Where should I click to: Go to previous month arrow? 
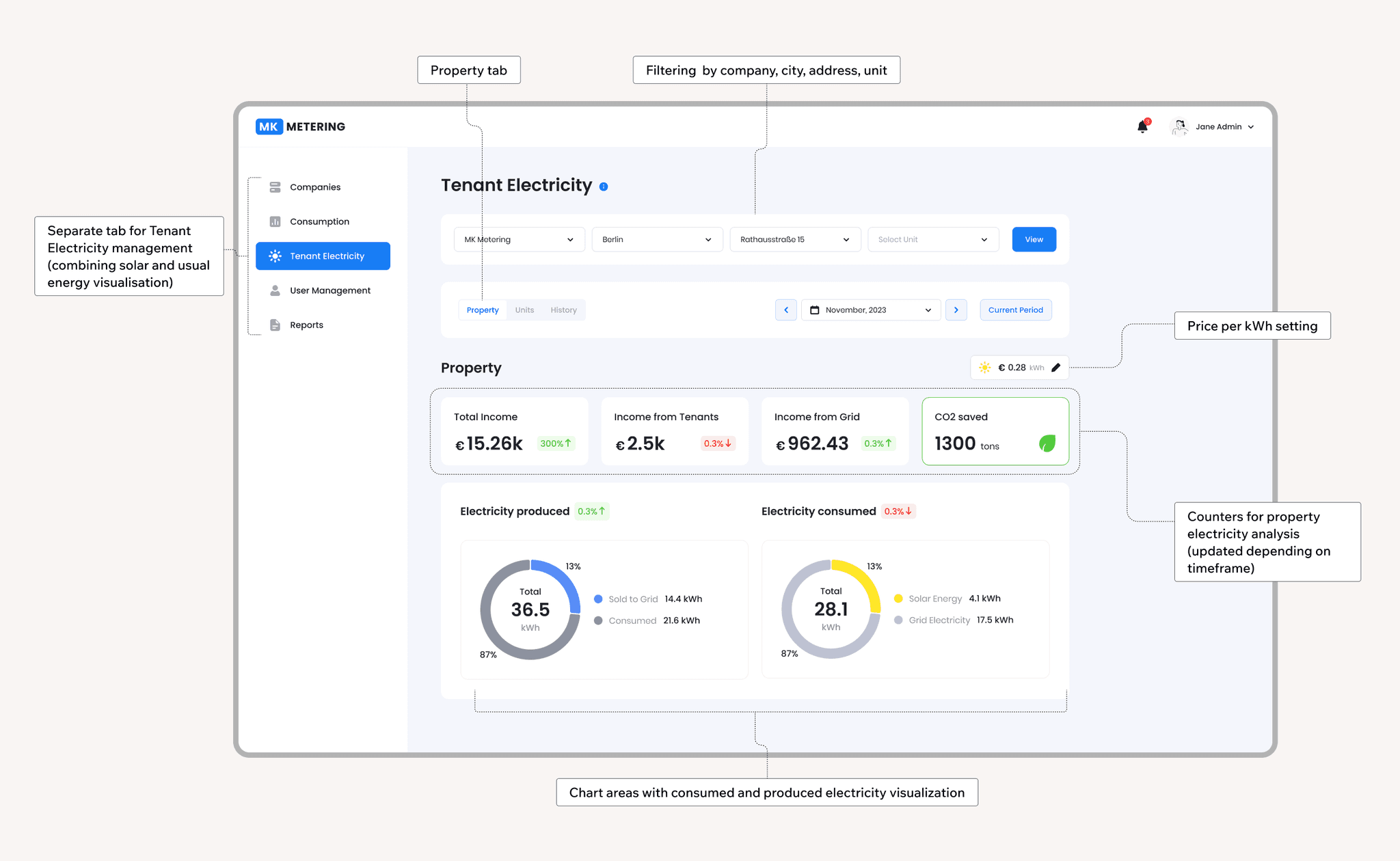tap(786, 310)
